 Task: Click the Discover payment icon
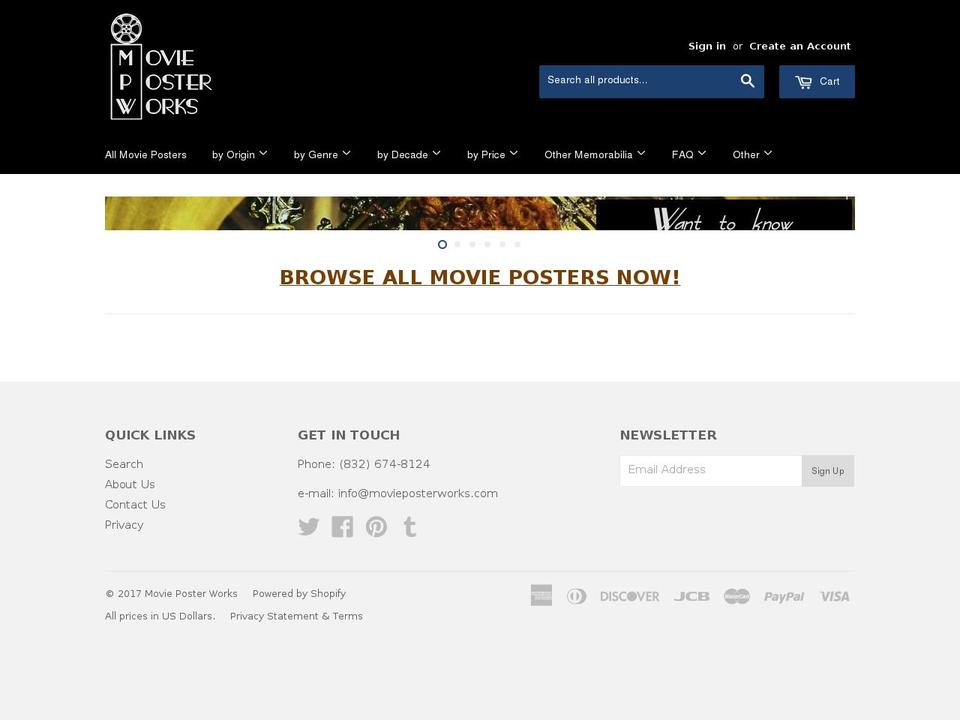[629, 596]
